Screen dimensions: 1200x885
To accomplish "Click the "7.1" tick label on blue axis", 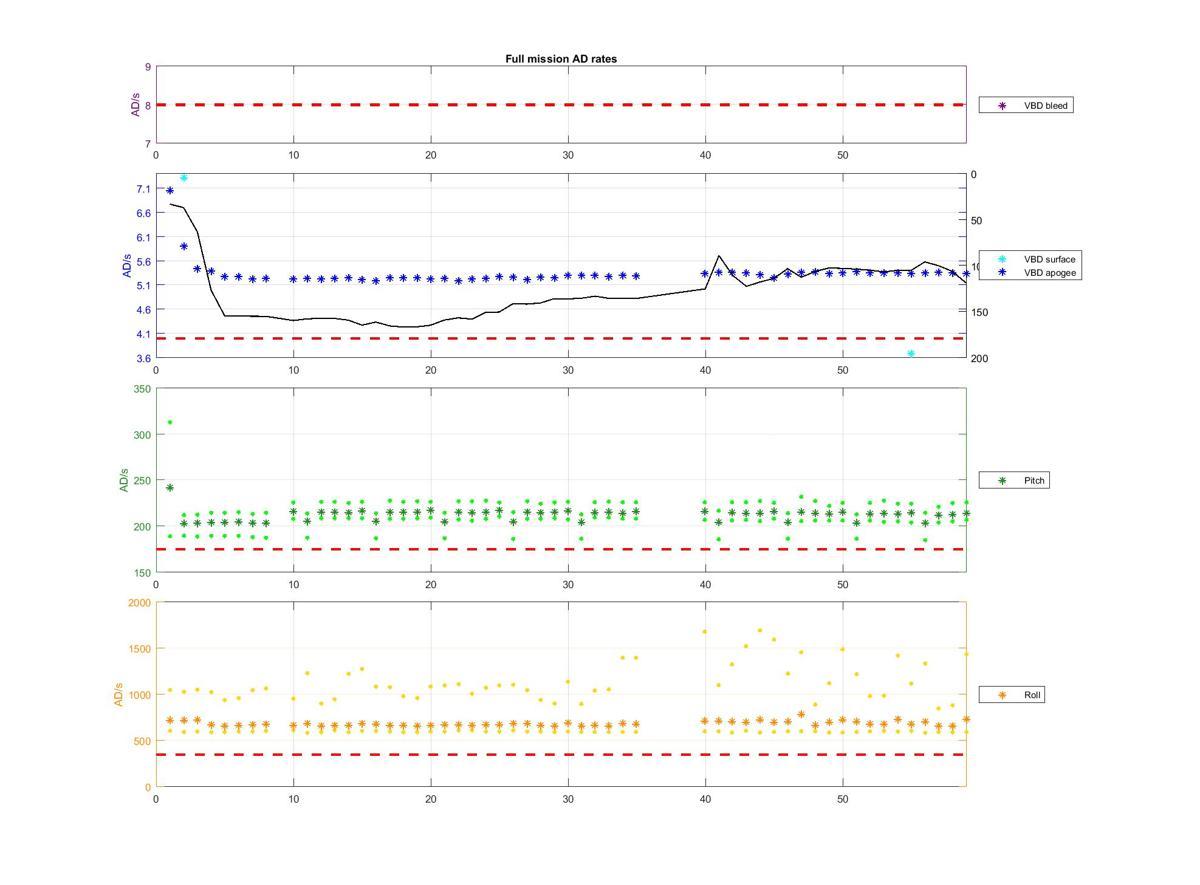I will point(144,189).
